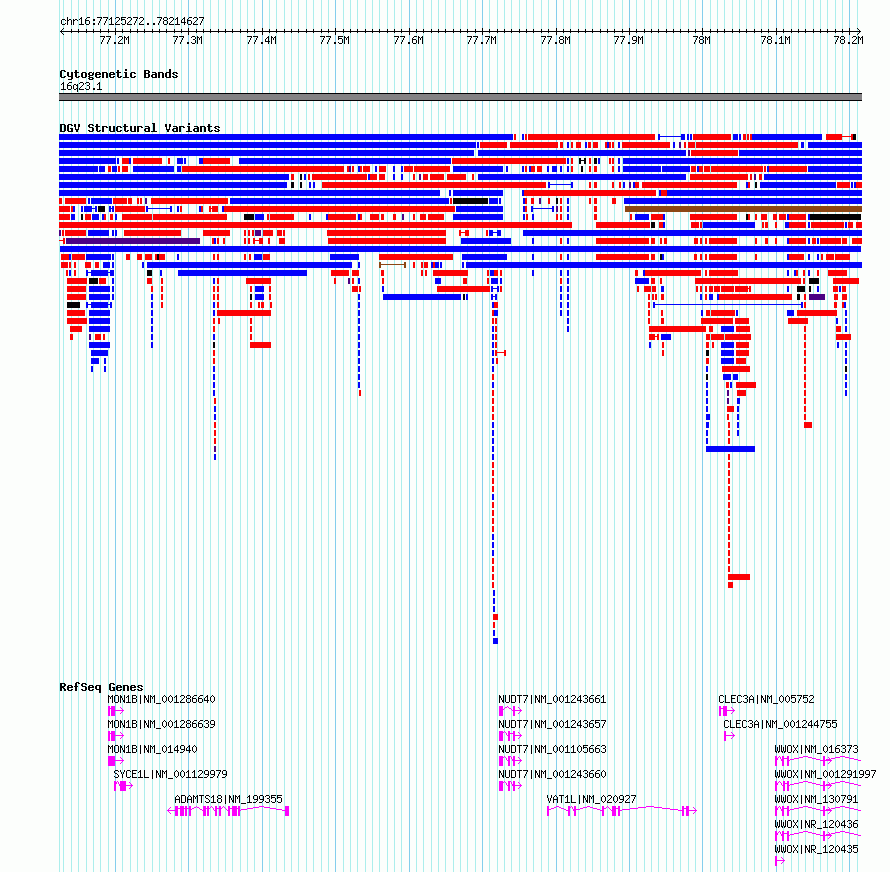Click the lowest blue variant square
Image resolution: width=890 pixels, height=872 pixels.
(x=496, y=641)
